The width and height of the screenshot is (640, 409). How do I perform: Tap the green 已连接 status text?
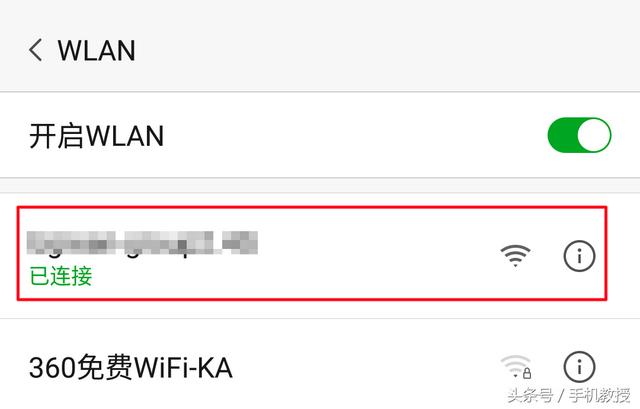click(x=61, y=276)
